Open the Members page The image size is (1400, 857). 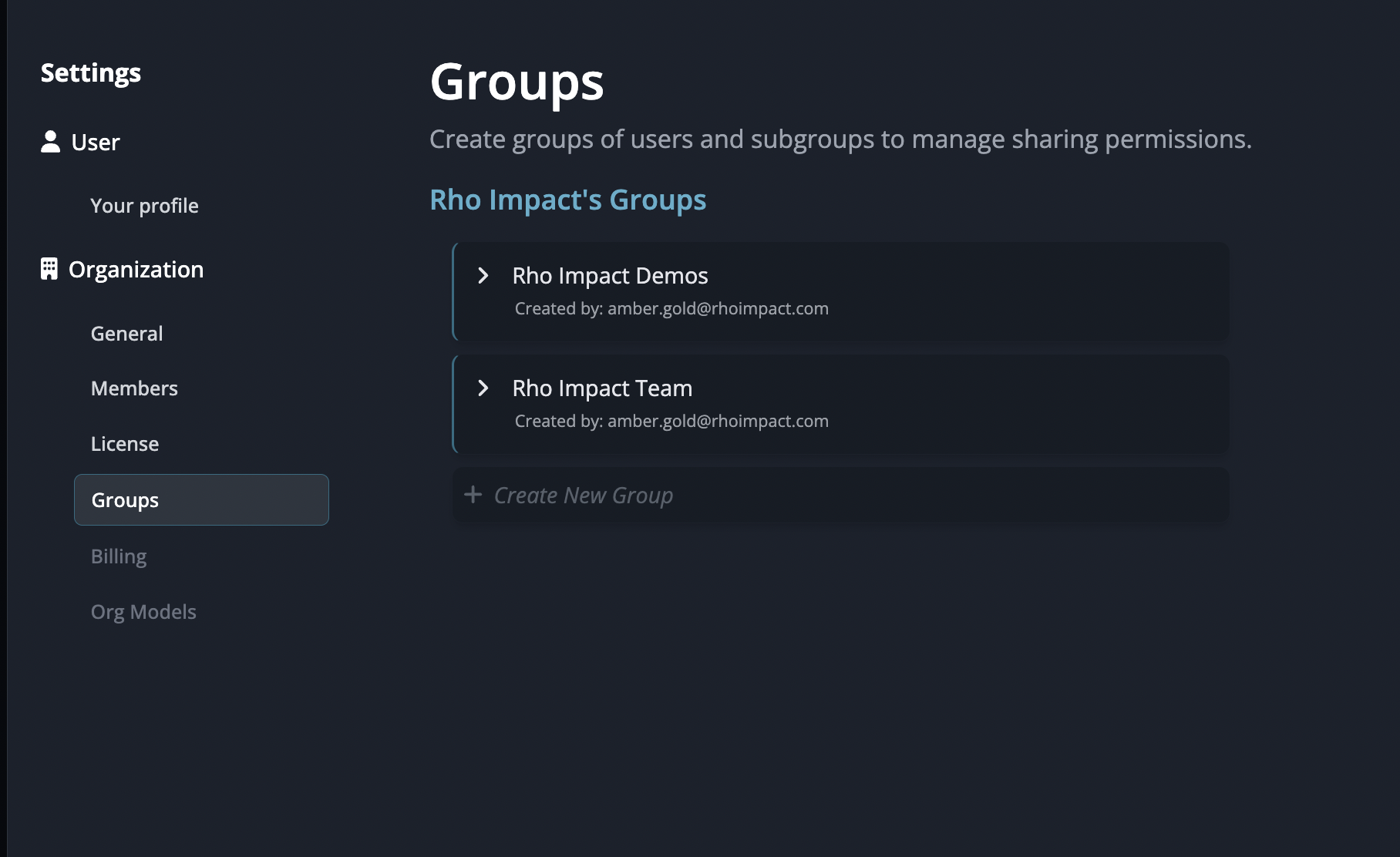[x=134, y=388]
